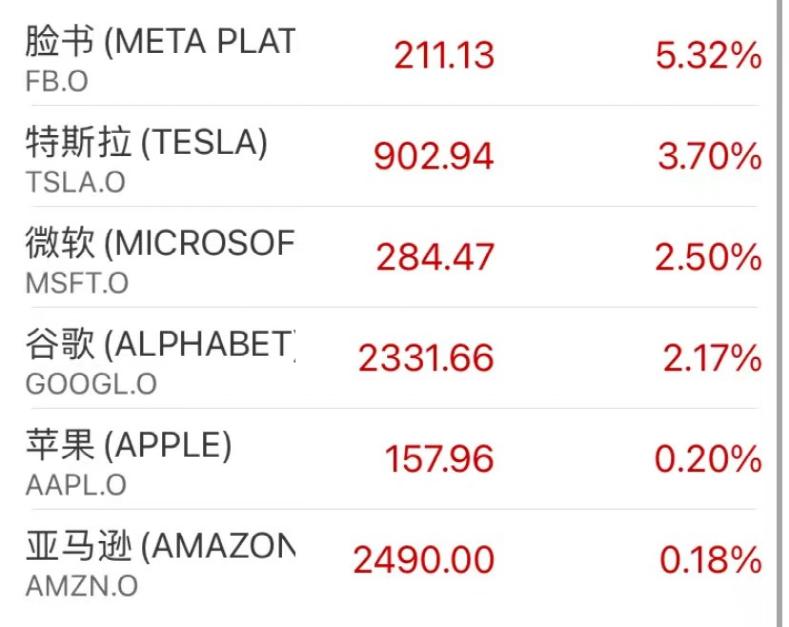Open the Apple (苹果) stock row

tap(128, 446)
